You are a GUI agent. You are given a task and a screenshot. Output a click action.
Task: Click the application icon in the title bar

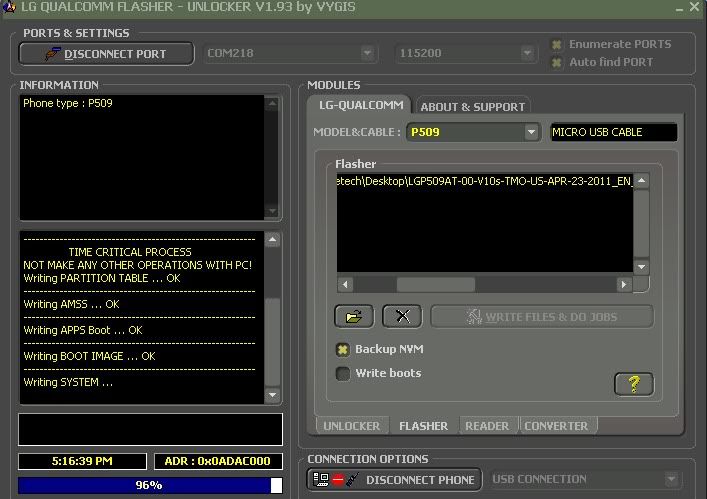[9, 7]
